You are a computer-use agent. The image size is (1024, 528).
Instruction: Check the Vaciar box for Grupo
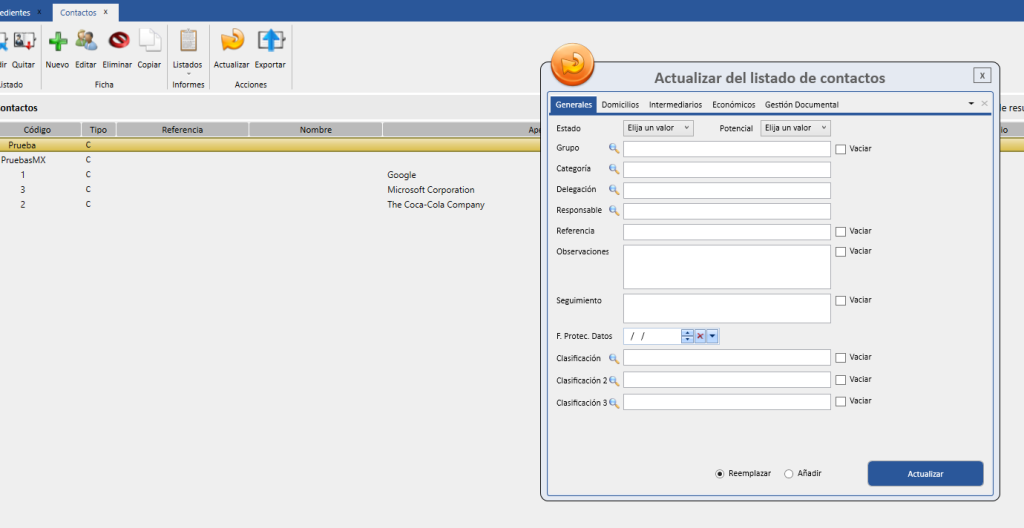(841, 149)
